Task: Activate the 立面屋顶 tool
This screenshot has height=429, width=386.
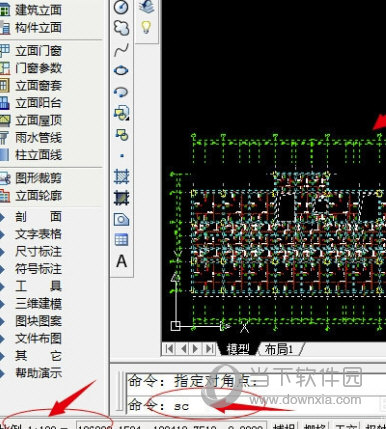Action: point(32,120)
